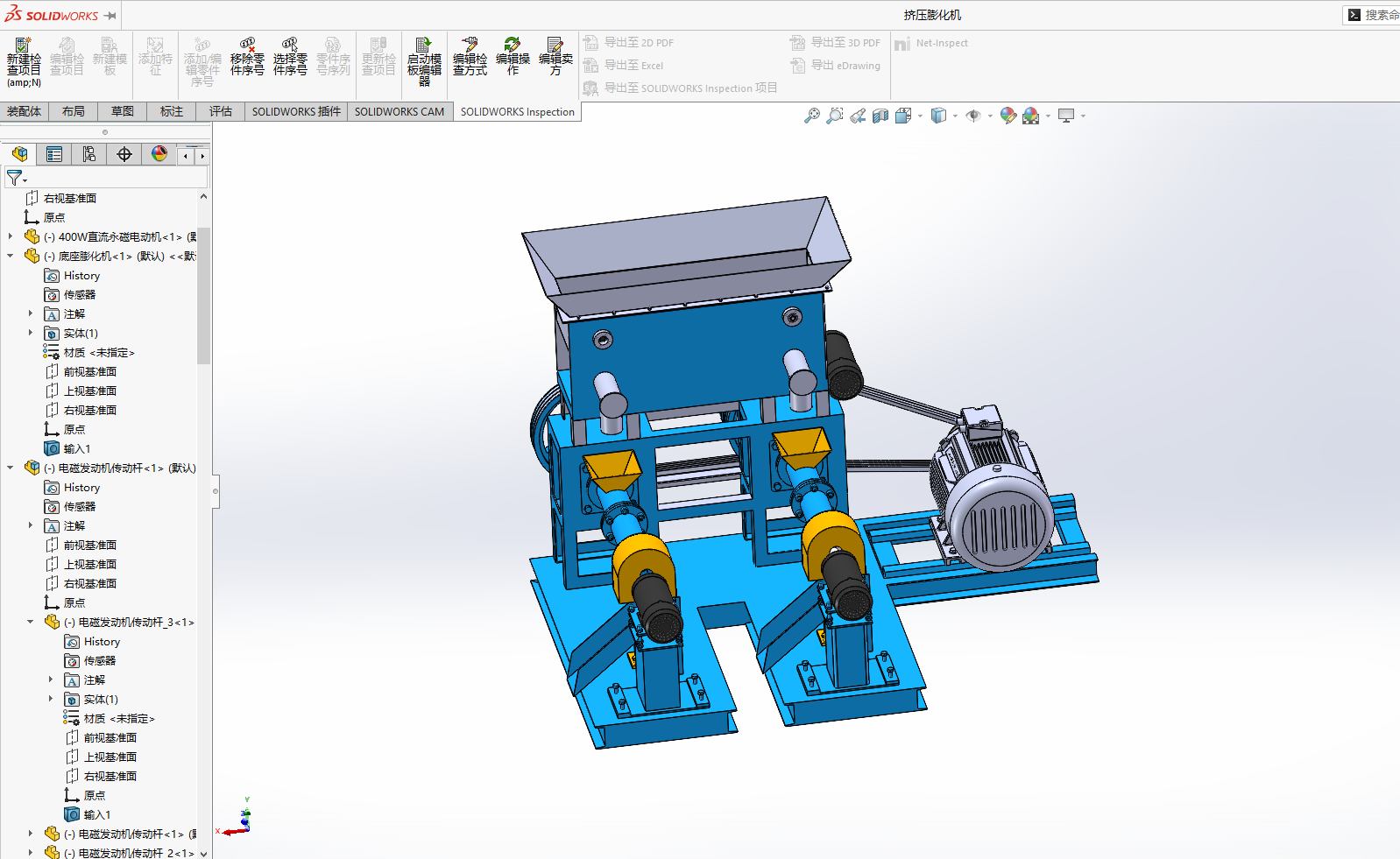Screen dimensions: 1400x859
Task: Open the View Settings dropdown arrow
Action: pyautogui.click(x=1083, y=116)
